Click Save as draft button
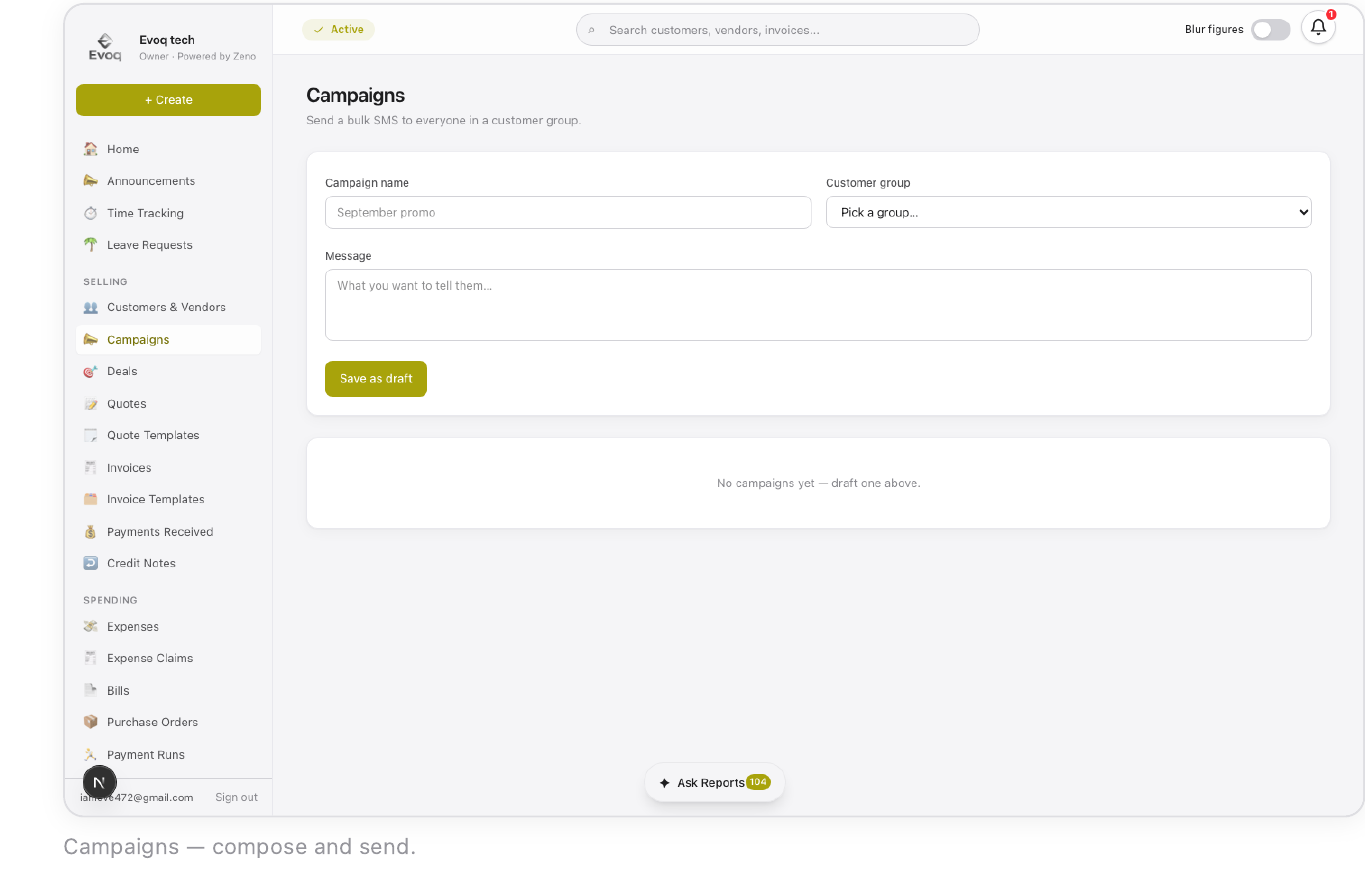The image size is (1365, 881). [376, 379]
